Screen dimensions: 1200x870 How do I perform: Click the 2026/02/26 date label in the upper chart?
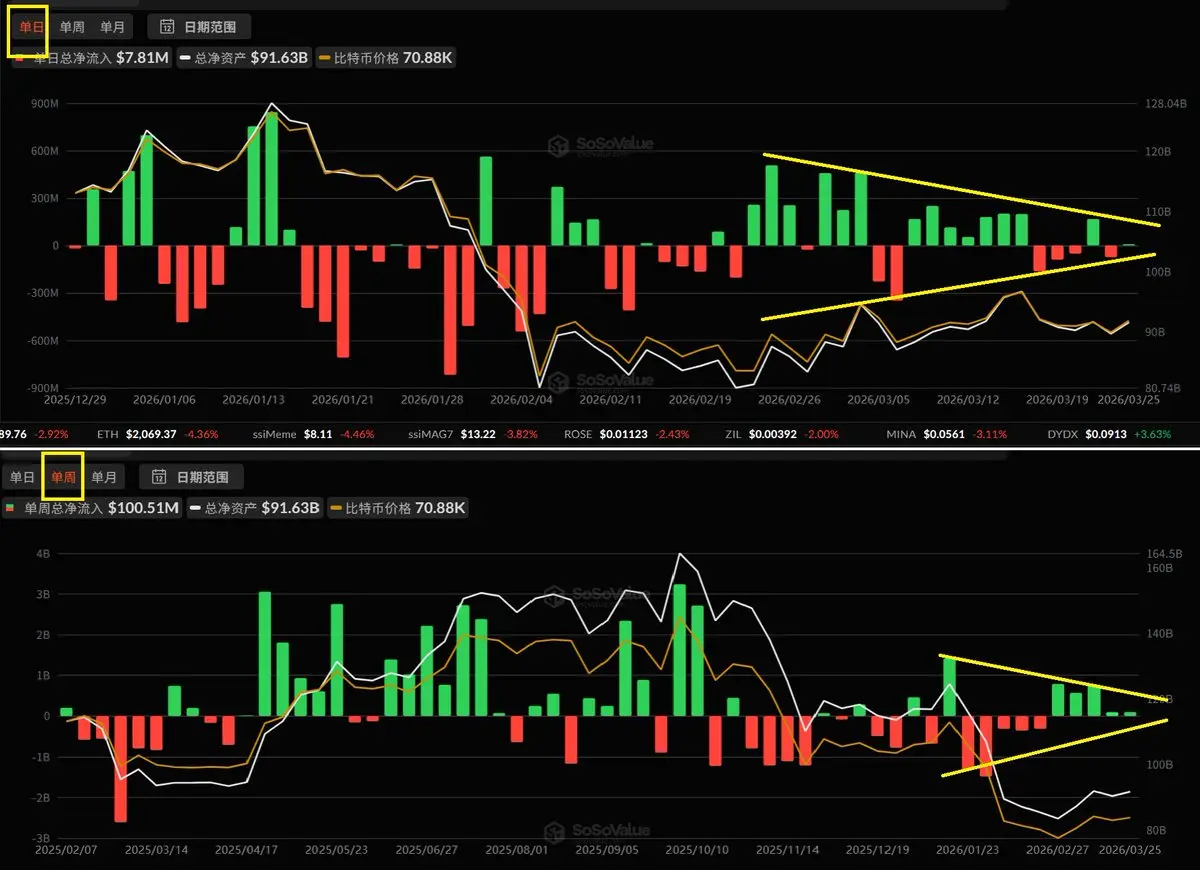coord(789,399)
